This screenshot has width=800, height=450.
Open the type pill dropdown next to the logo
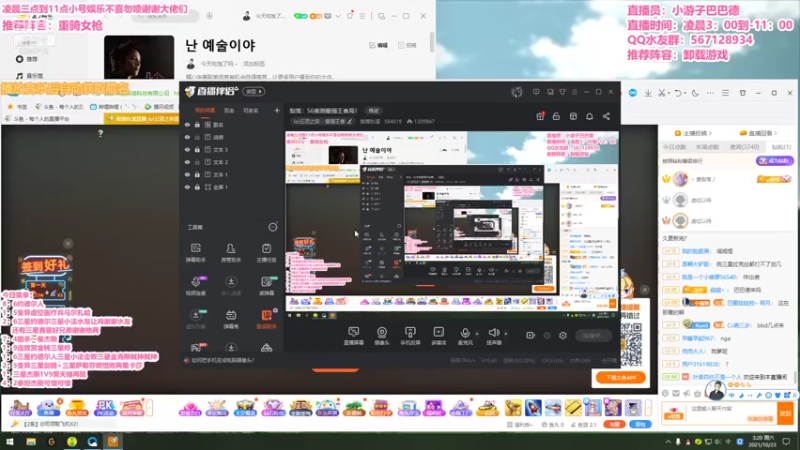pos(254,91)
